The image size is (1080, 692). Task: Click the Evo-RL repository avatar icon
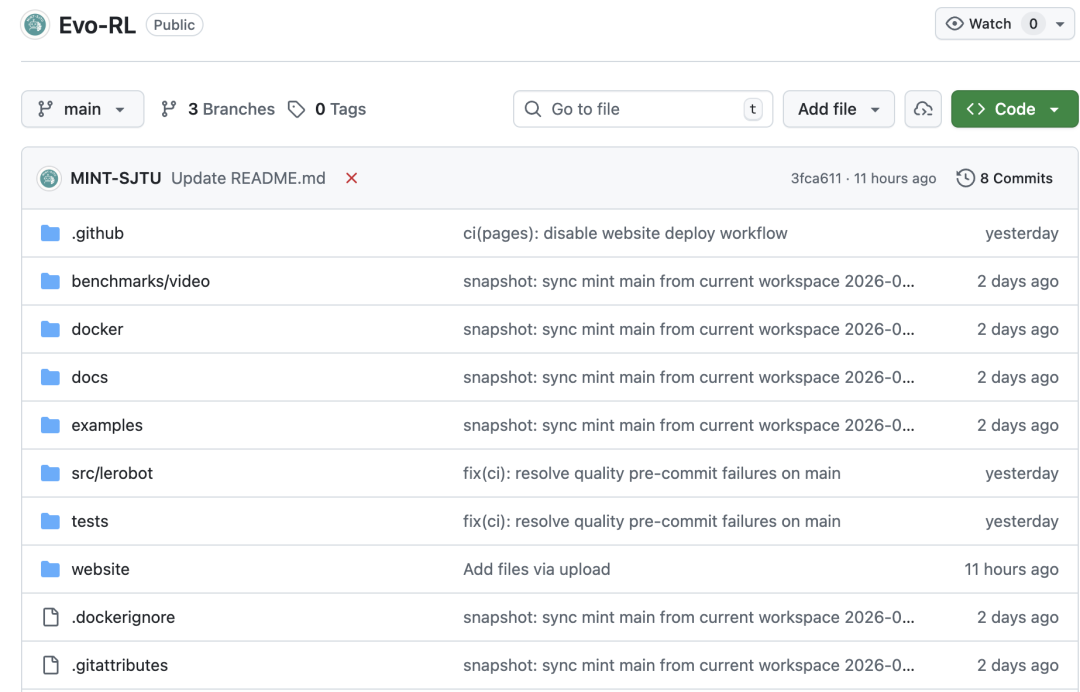(35, 25)
